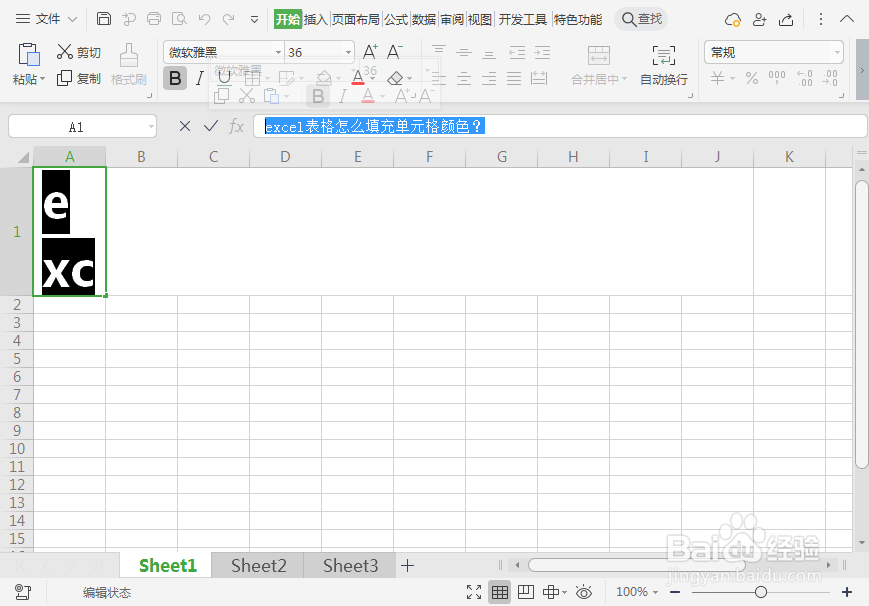Switch to the 开发工具 tab
Screen dimensions: 869x606
(x=523, y=19)
